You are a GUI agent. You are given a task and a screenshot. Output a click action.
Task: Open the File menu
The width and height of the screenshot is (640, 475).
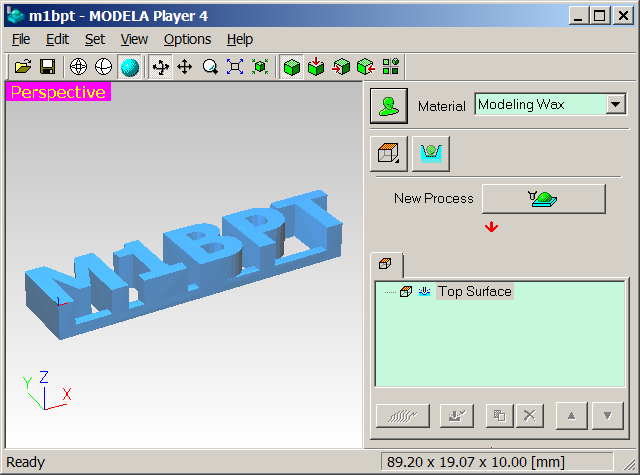click(x=21, y=39)
